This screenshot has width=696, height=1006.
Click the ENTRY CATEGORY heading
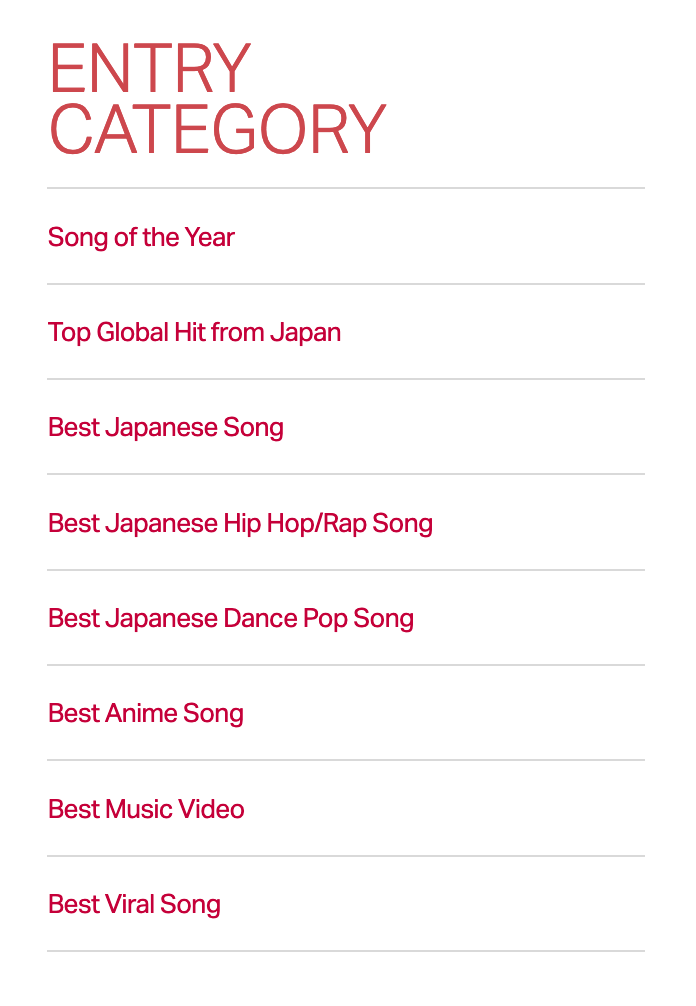(x=217, y=99)
